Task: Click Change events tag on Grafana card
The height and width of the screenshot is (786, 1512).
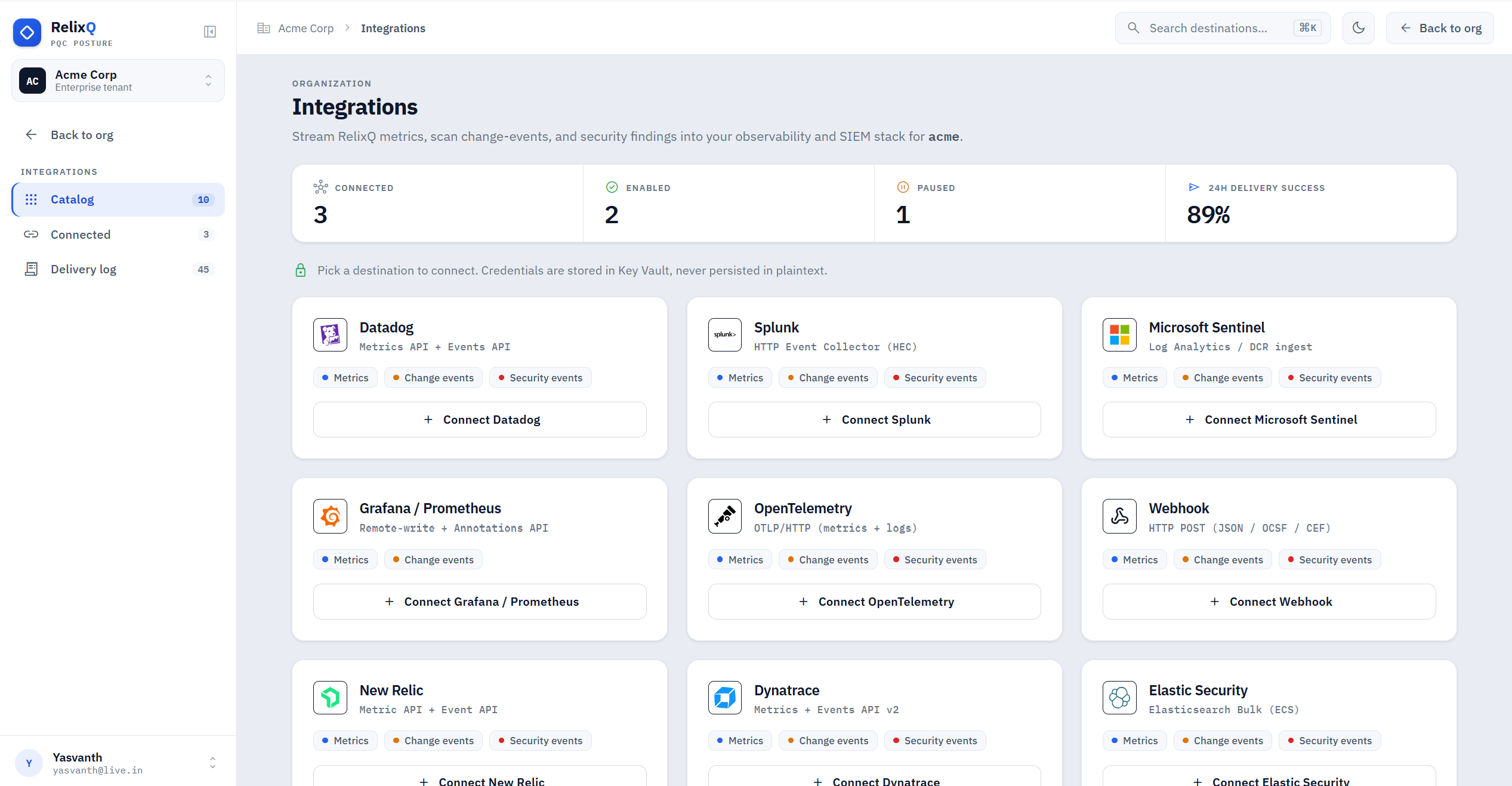Action: coord(433,560)
